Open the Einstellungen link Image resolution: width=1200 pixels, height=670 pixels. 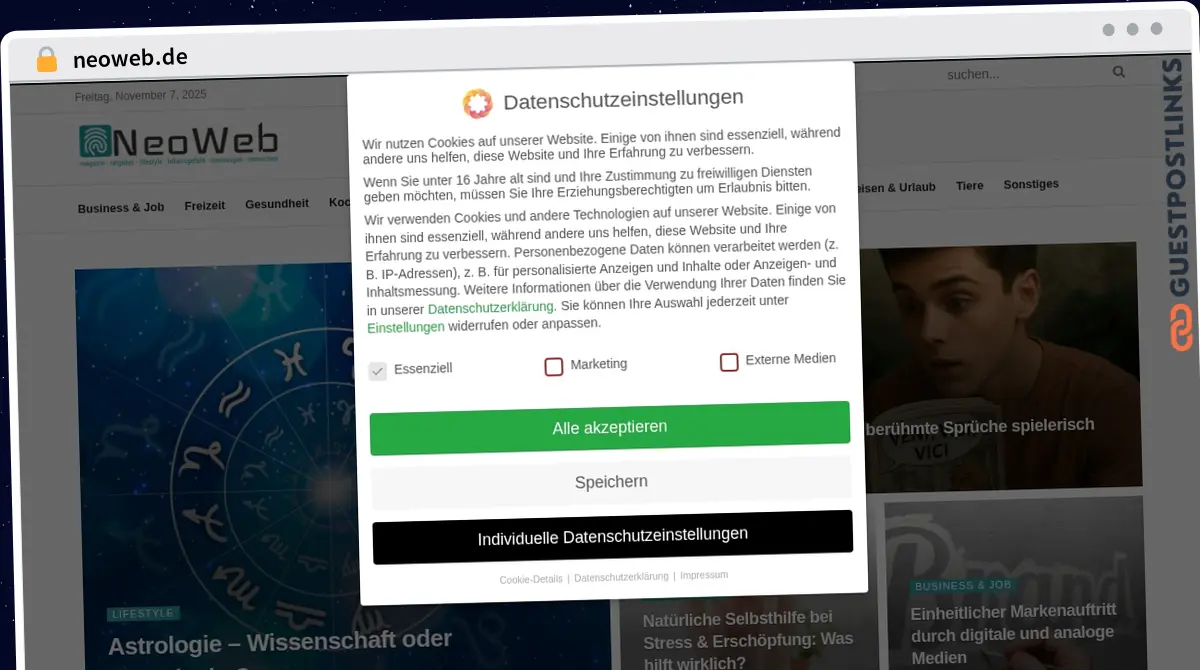click(x=406, y=327)
